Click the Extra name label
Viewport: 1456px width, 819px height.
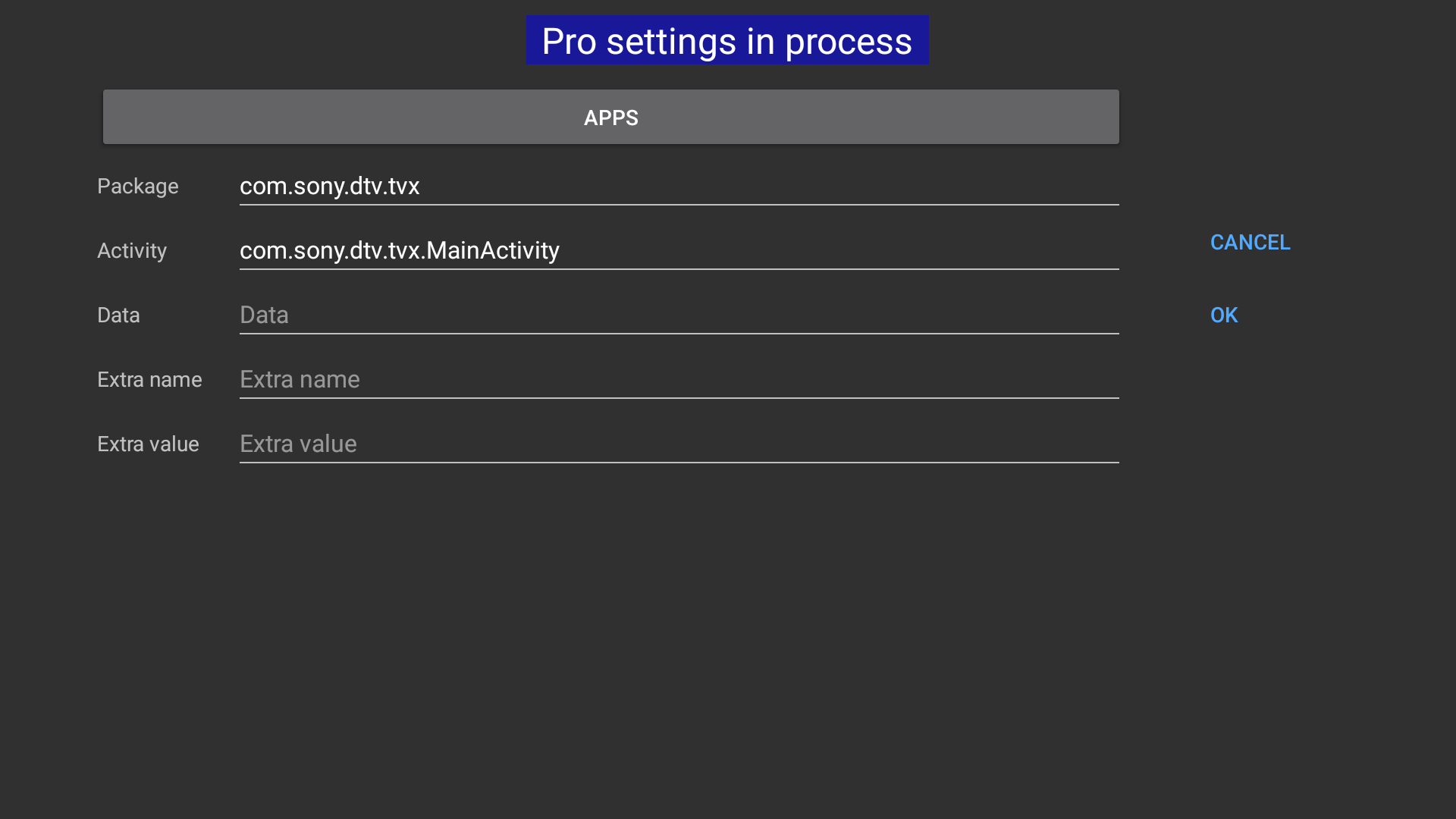[149, 380]
